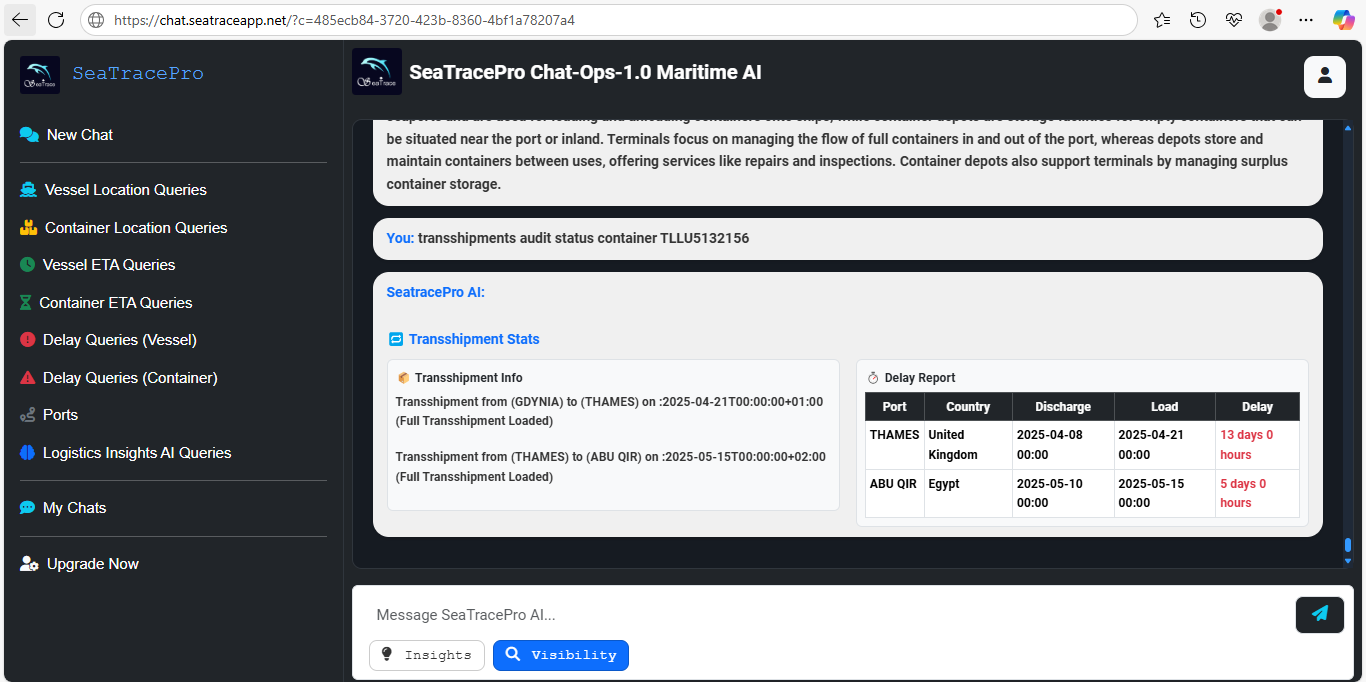
Task: Click the New Chat bubbles icon
Action: tap(29, 135)
